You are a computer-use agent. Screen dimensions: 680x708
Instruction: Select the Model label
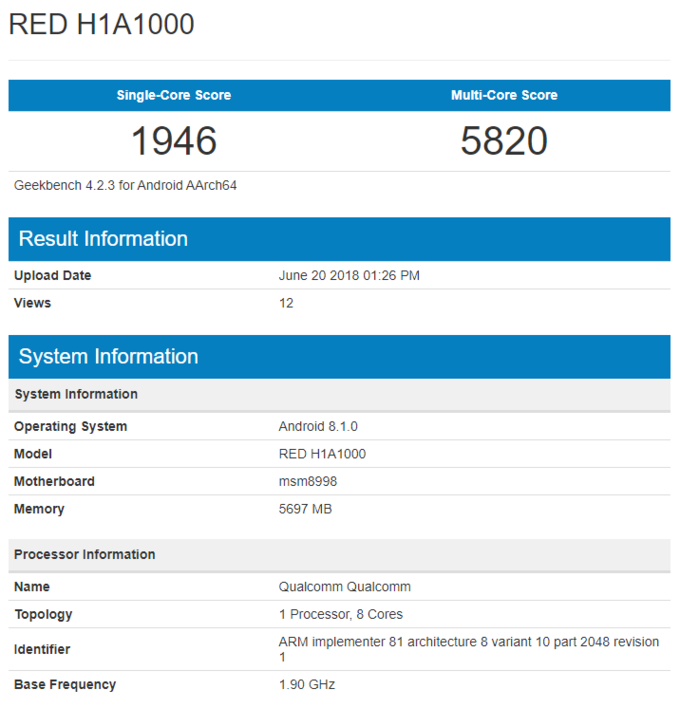33,454
